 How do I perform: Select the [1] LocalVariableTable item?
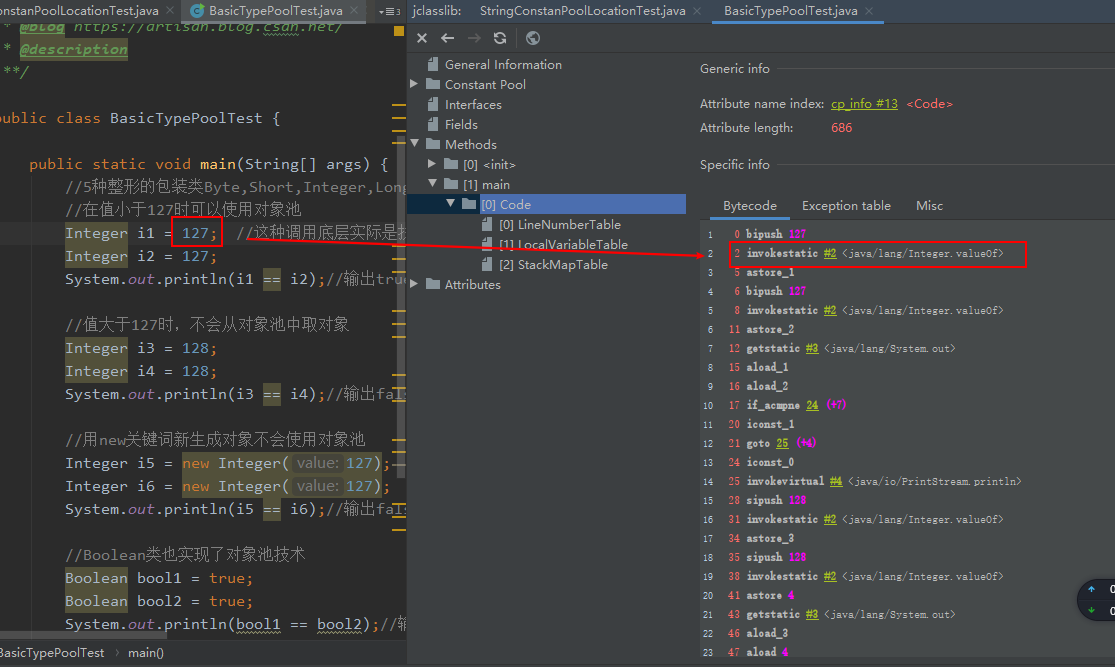point(563,245)
